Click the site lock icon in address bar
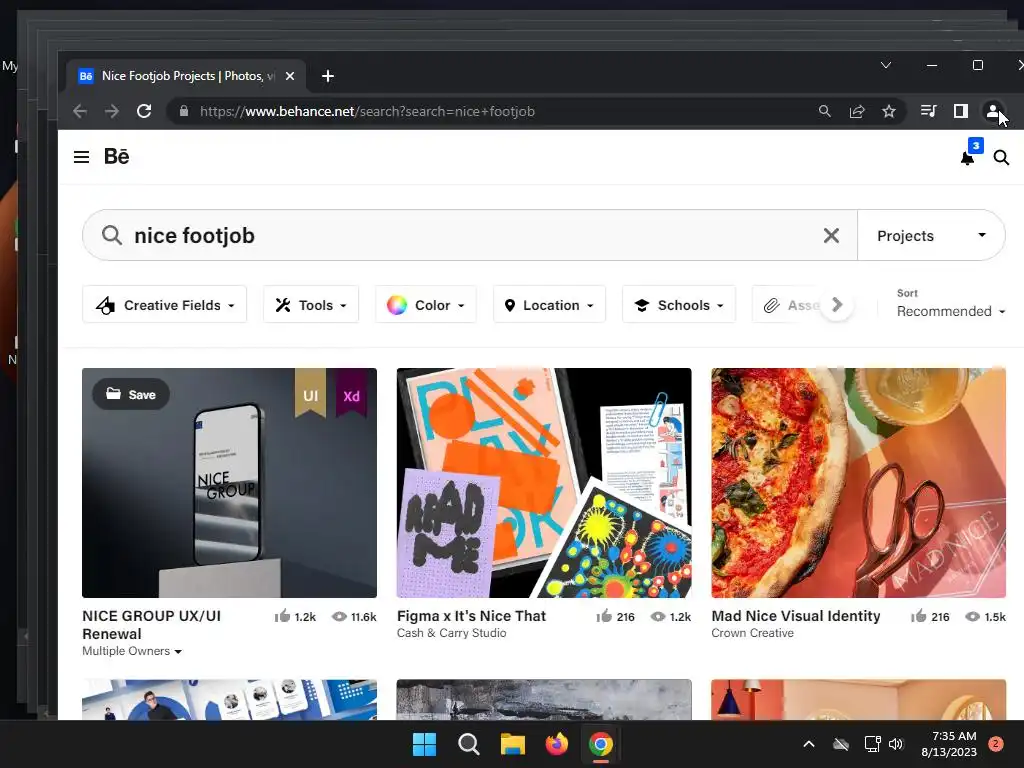 coord(184,111)
